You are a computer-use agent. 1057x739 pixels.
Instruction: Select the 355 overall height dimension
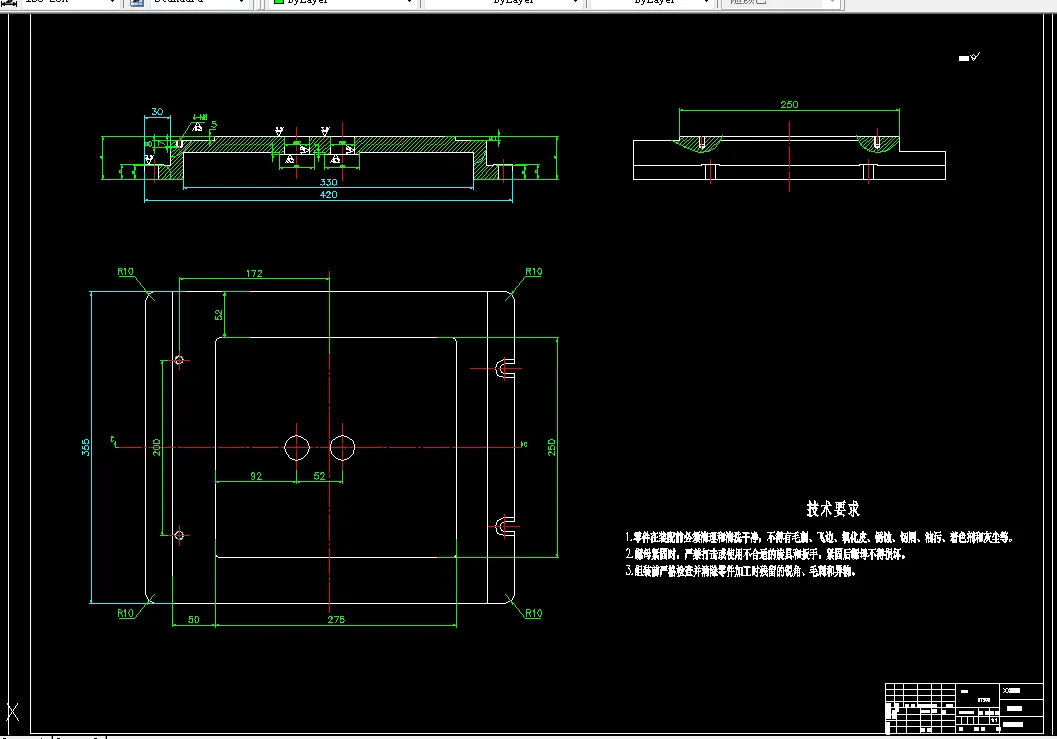tap(86, 447)
